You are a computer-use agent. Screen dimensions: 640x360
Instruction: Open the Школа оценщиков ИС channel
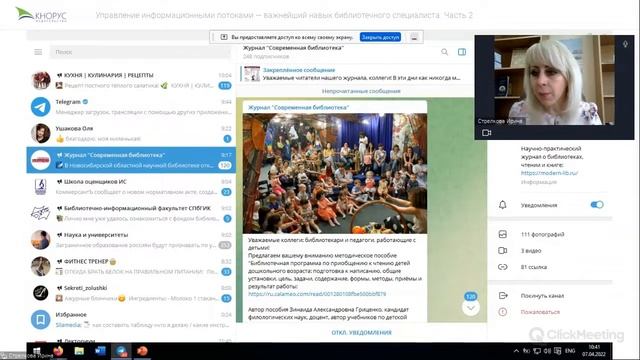tap(131, 187)
